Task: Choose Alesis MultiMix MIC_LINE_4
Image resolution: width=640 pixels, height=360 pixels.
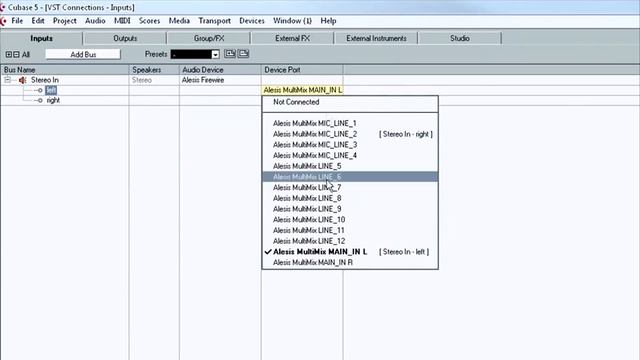Action: tap(350, 156)
